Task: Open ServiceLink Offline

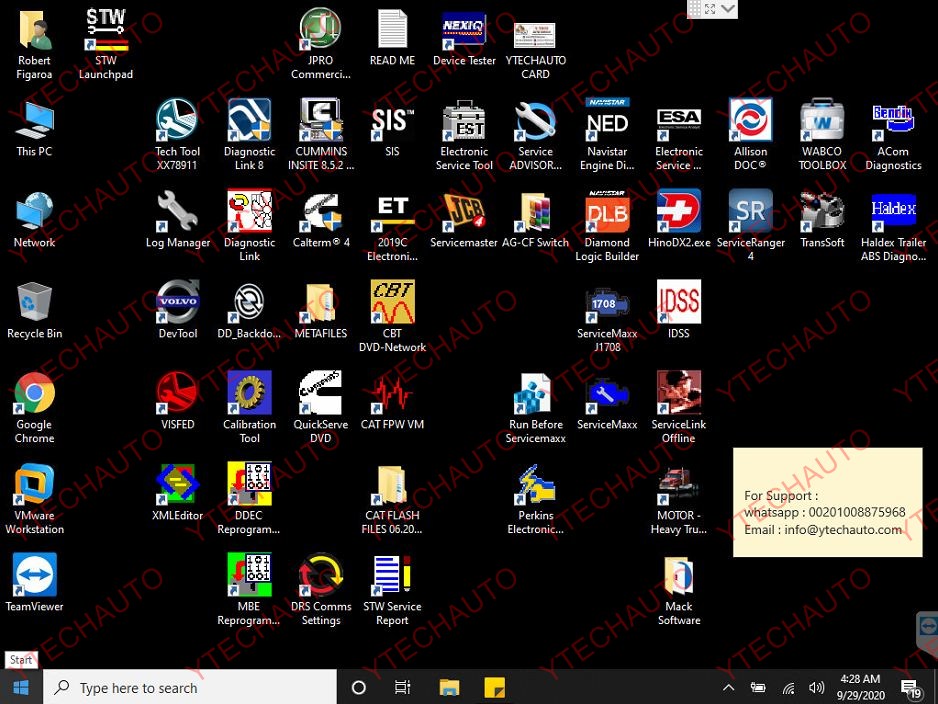Action: pos(679,407)
